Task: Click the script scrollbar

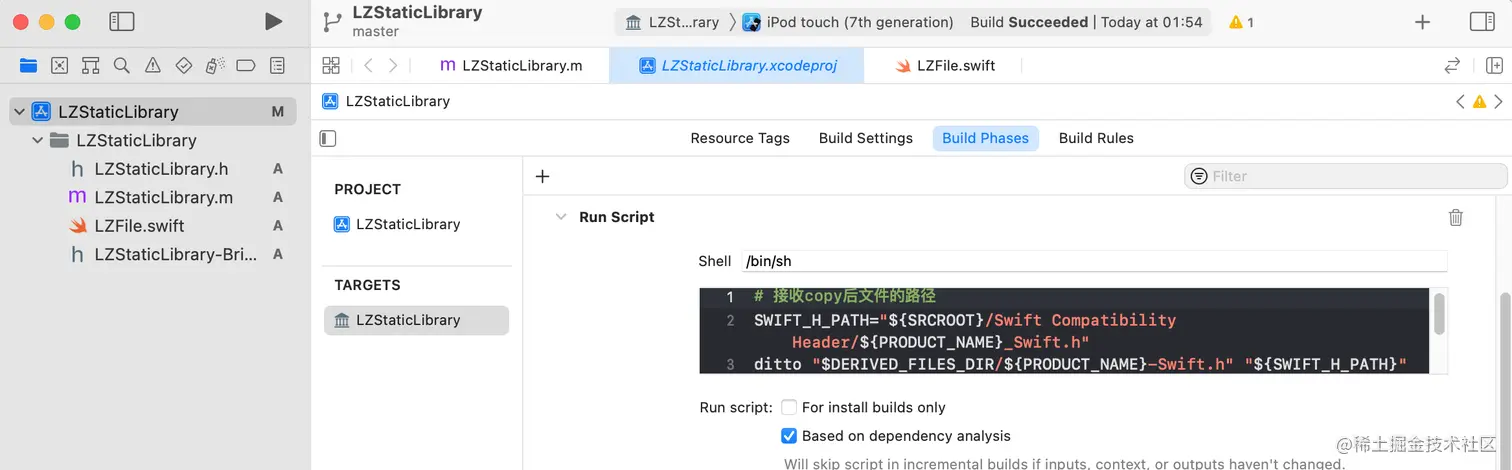Action: tap(1439, 313)
